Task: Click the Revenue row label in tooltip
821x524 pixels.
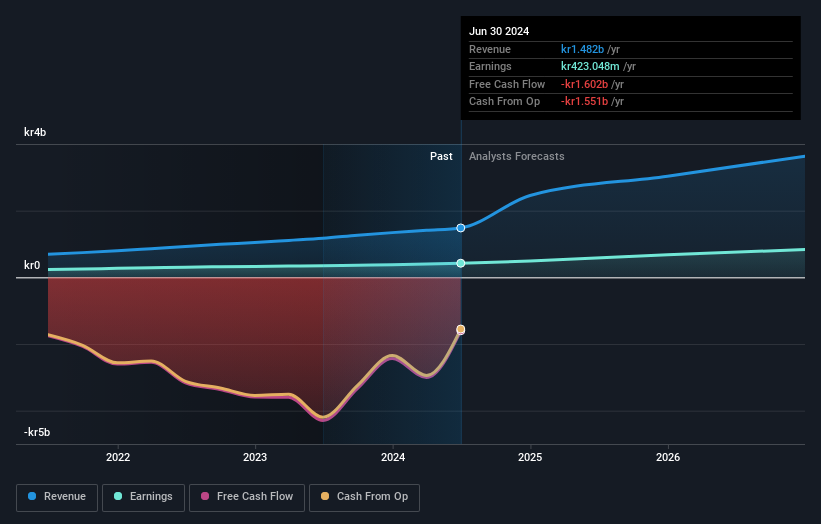Action: pos(490,49)
